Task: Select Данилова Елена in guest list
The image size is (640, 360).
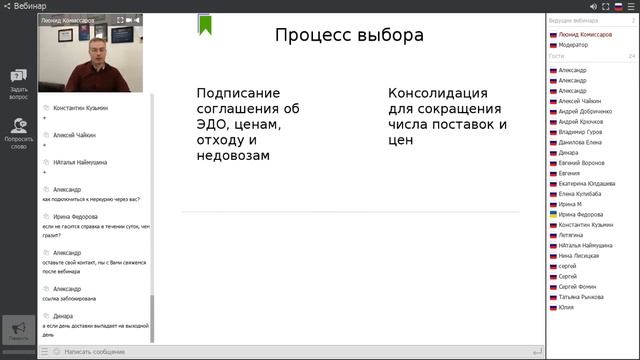Action: [580, 142]
